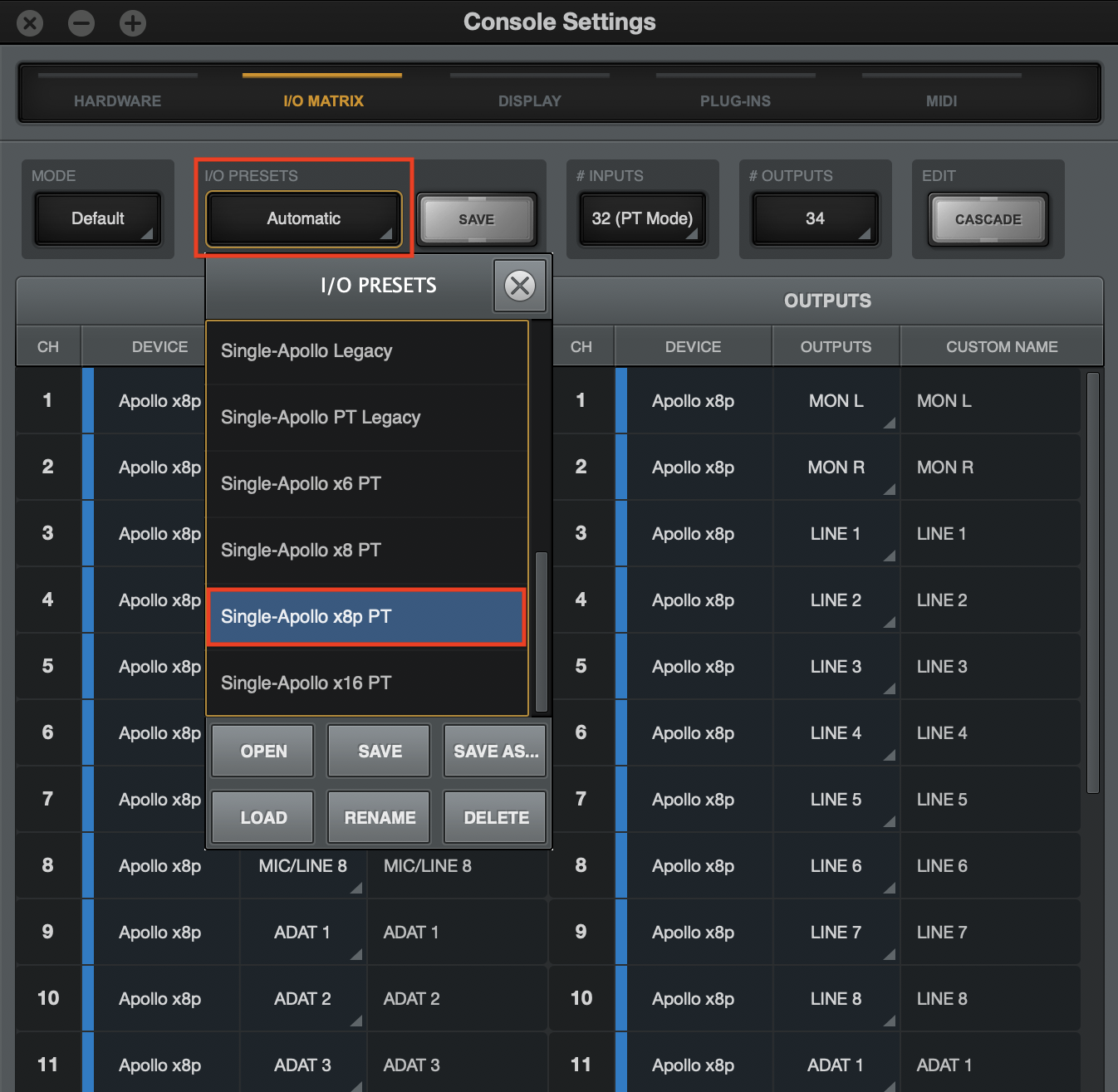
Task: Select the Single-Apollo x8p PT preset
Action: point(365,617)
